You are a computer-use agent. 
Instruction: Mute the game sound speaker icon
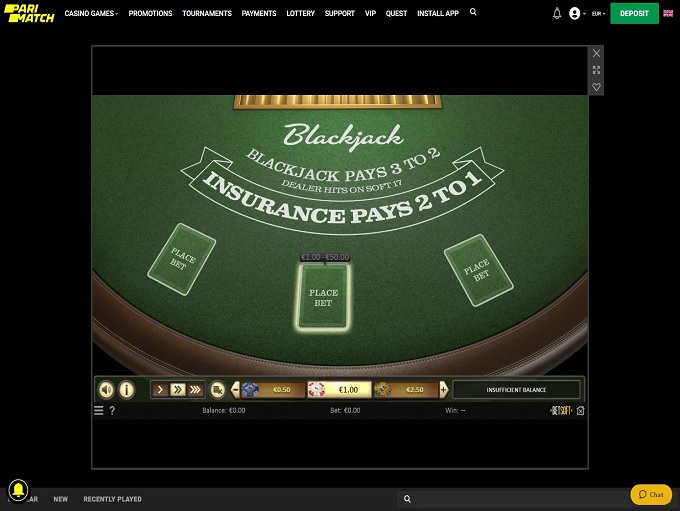pos(106,390)
